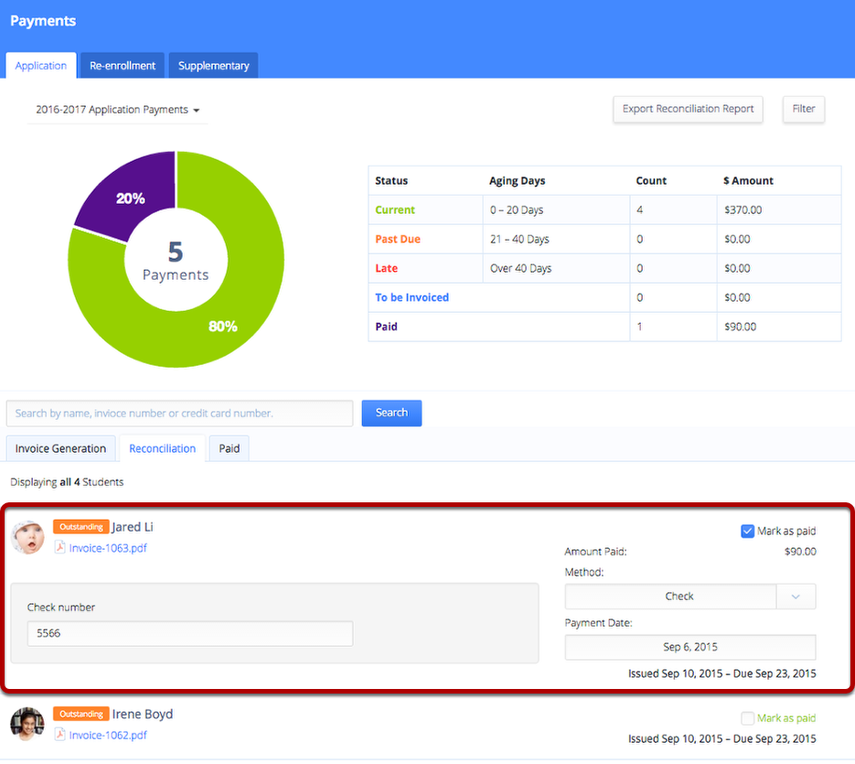Check Mark as paid for Irene Boyd

click(747, 718)
